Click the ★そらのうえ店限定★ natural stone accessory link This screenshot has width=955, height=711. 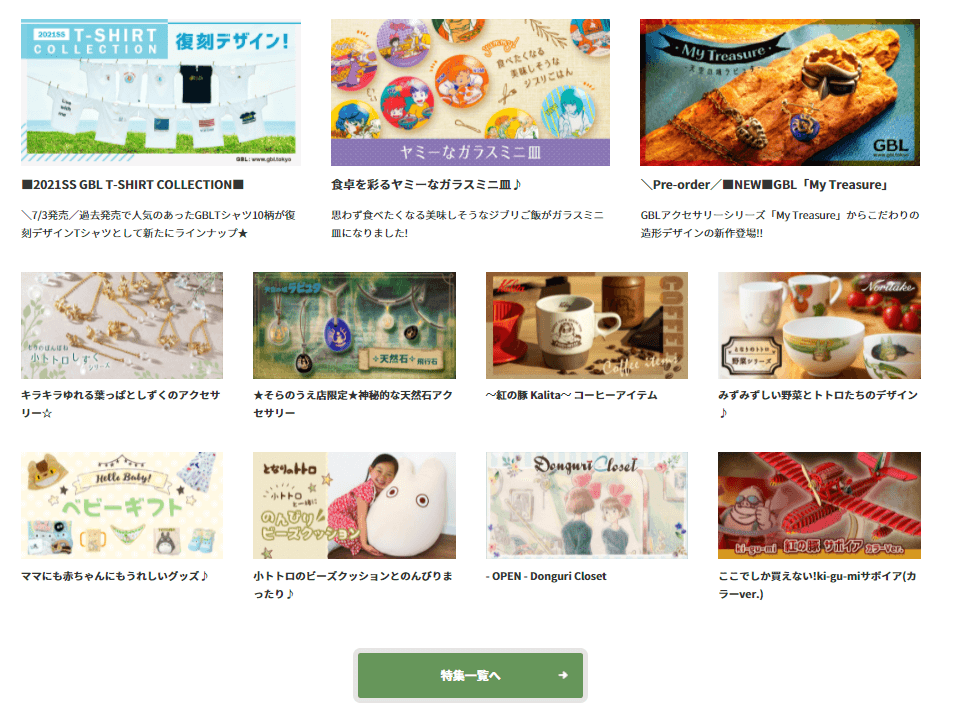353,404
